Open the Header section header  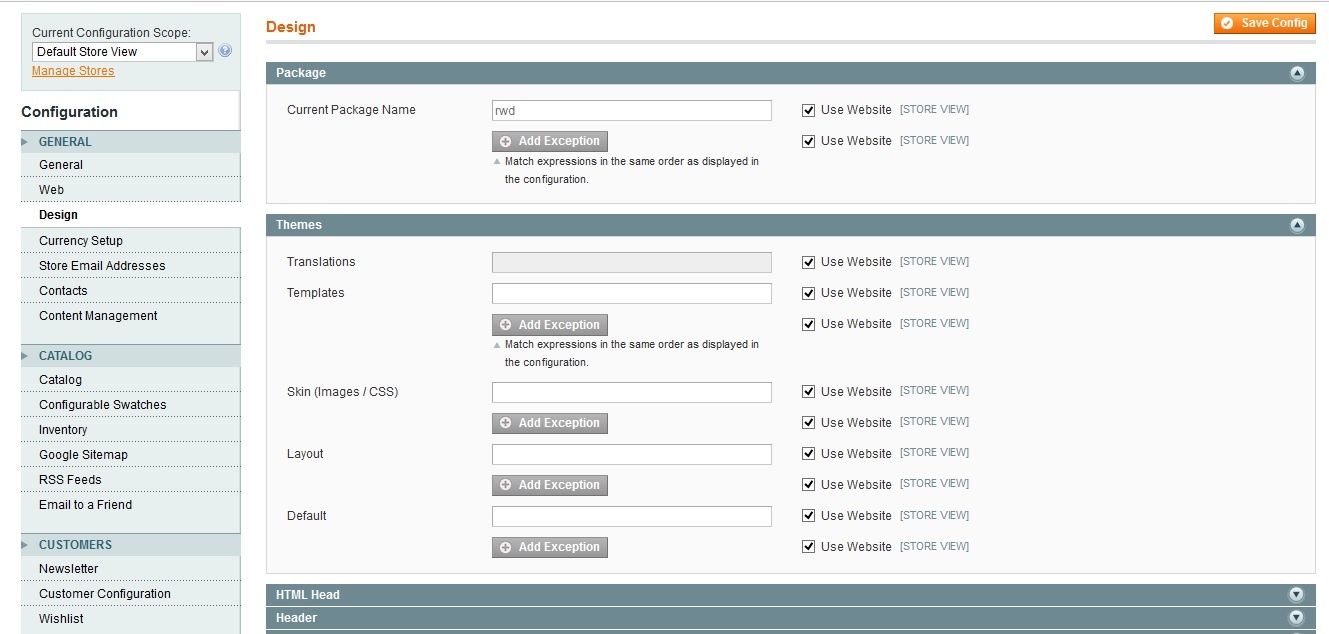[x=790, y=617]
